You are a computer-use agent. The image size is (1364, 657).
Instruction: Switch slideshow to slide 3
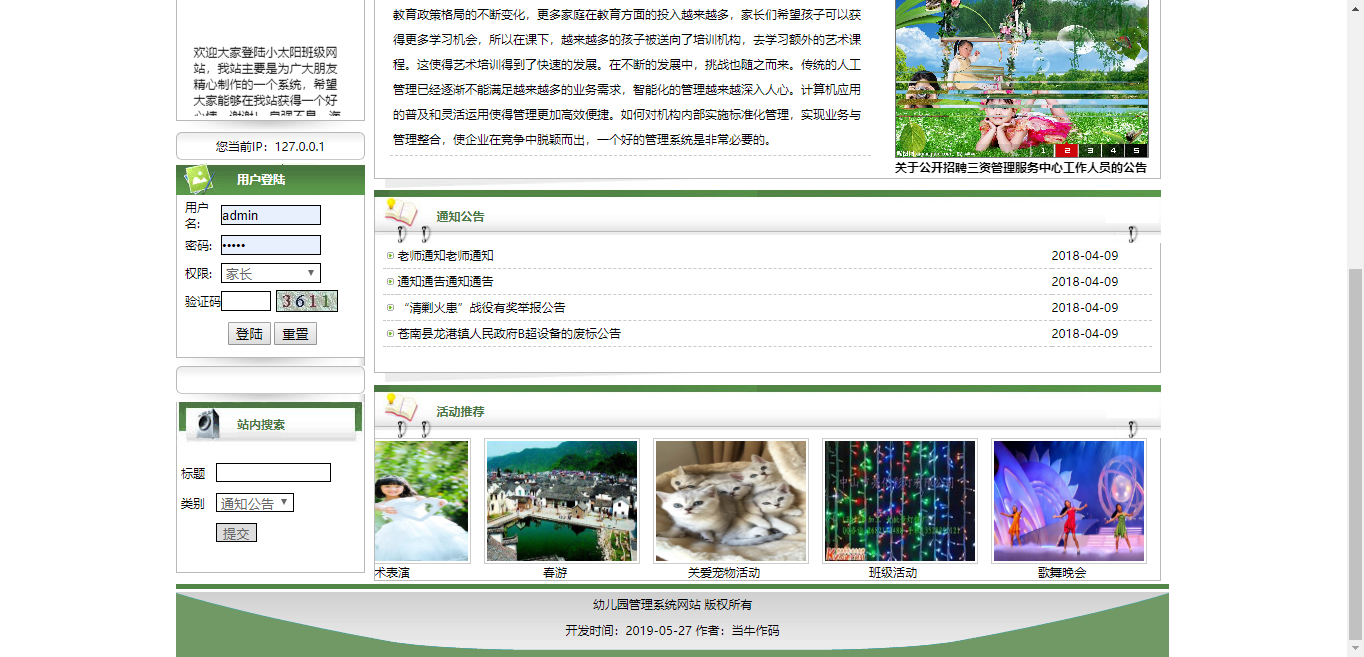(x=1089, y=151)
